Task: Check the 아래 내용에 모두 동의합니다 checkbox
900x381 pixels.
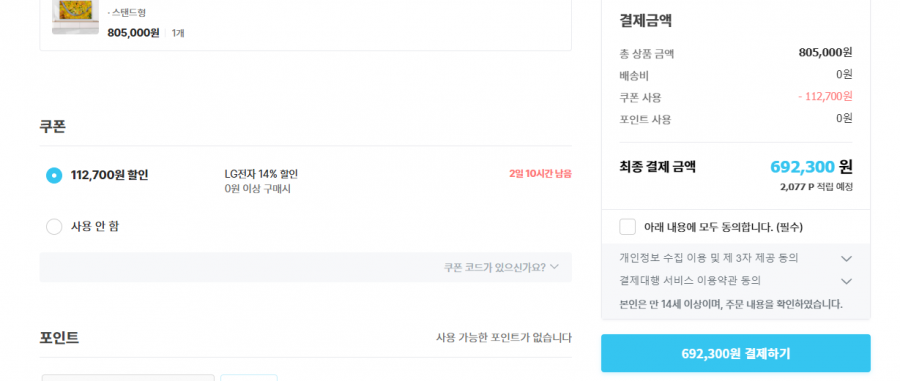Action: click(627, 227)
